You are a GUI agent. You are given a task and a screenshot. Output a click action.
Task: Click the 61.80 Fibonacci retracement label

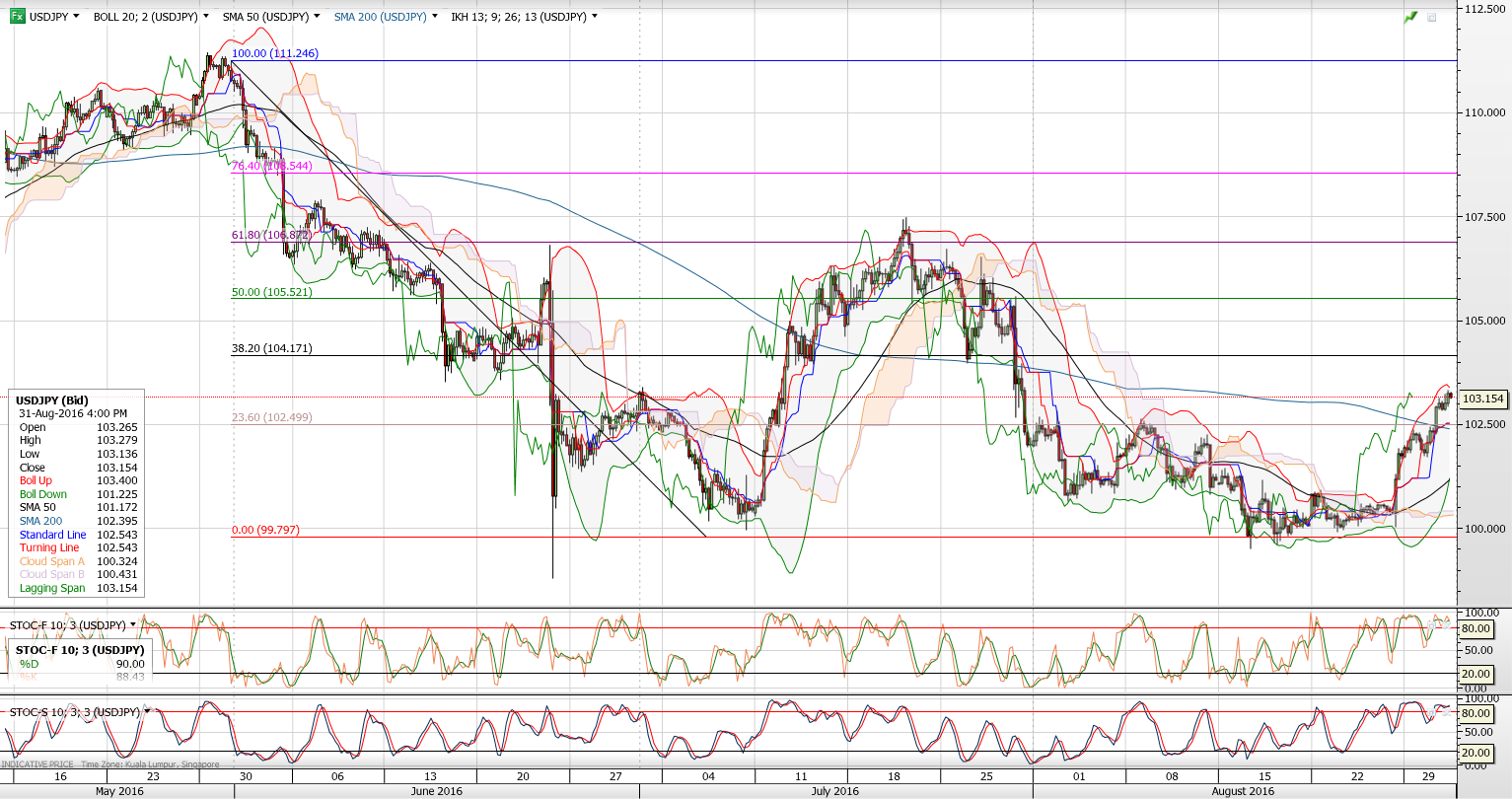tap(271, 236)
